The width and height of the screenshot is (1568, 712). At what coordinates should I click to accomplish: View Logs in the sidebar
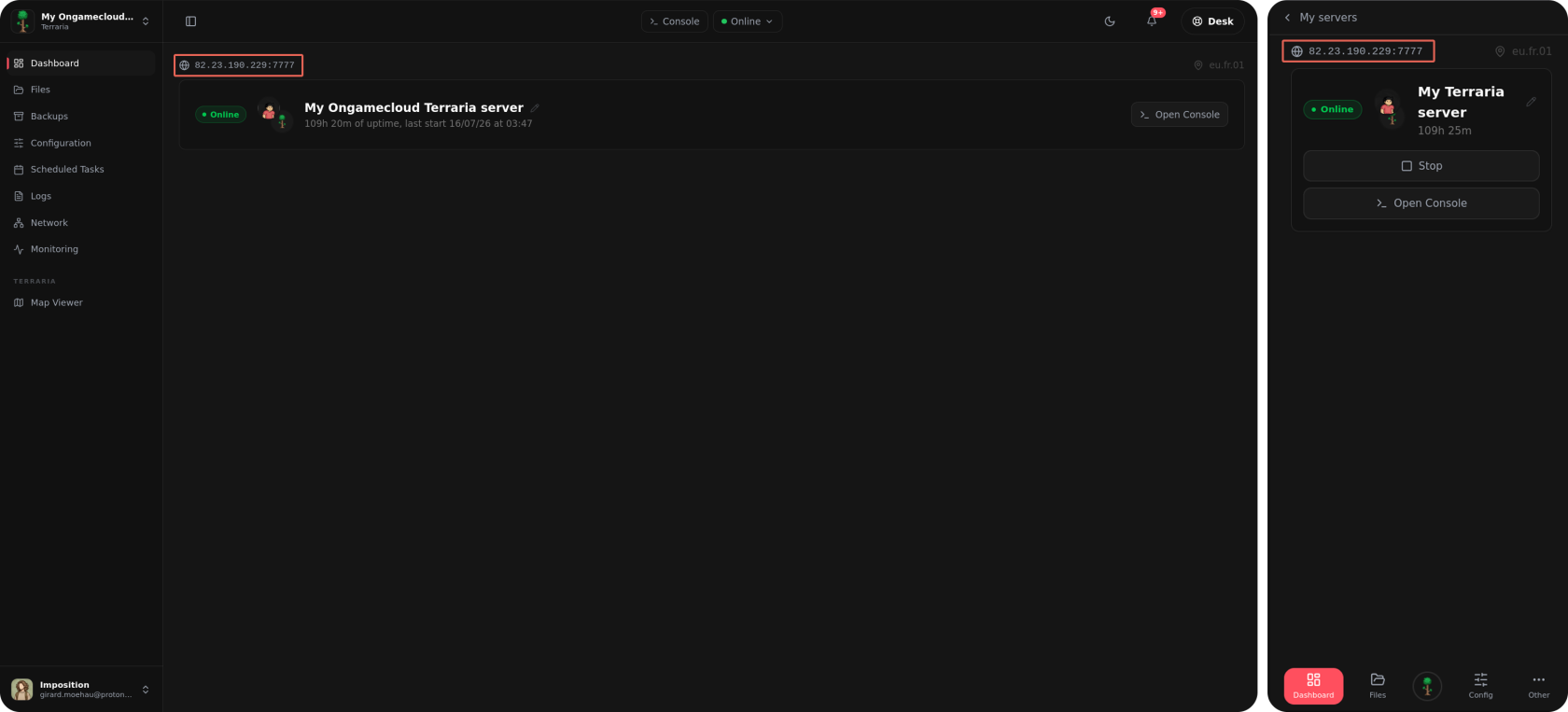point(79,196)
